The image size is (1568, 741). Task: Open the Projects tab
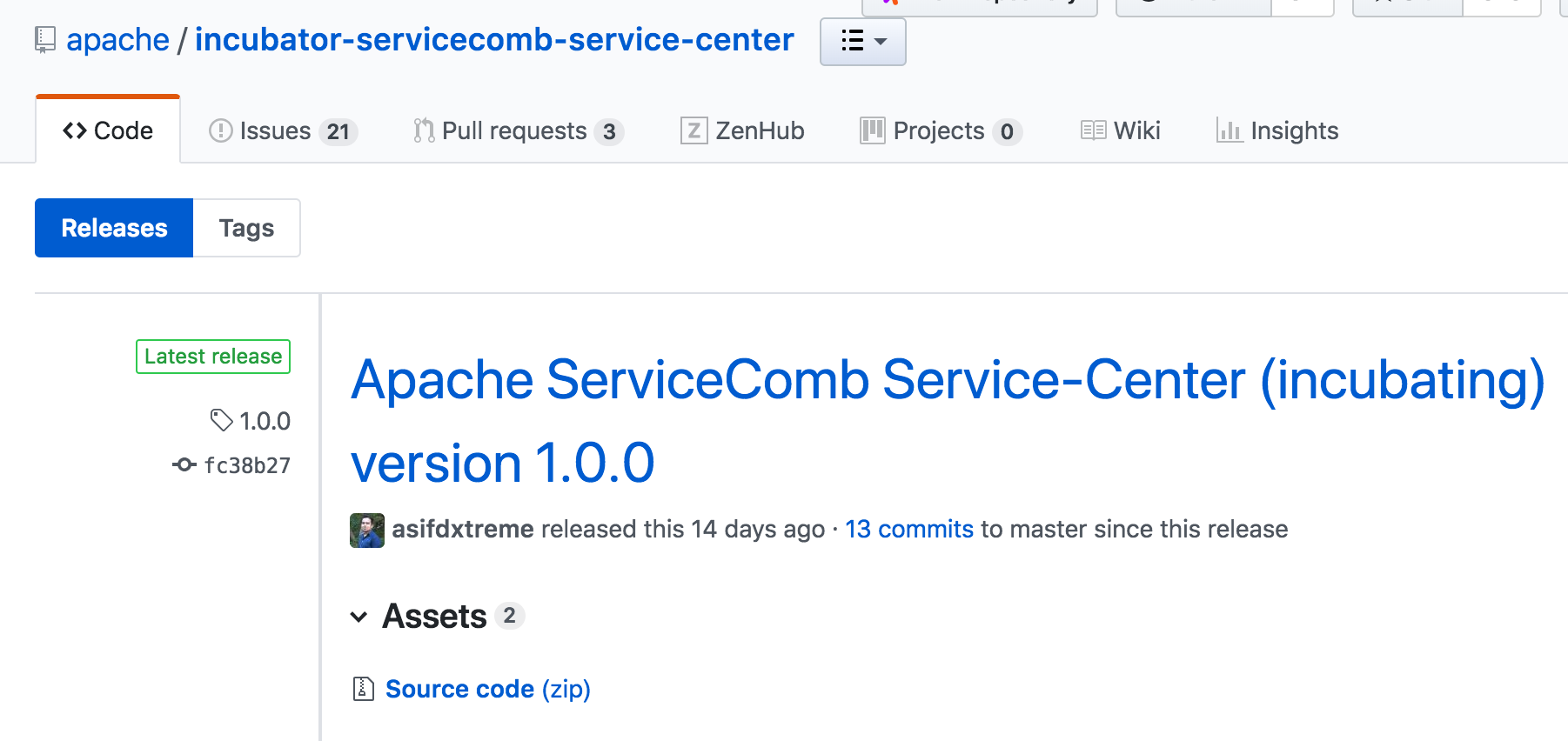tap(941, 131)
